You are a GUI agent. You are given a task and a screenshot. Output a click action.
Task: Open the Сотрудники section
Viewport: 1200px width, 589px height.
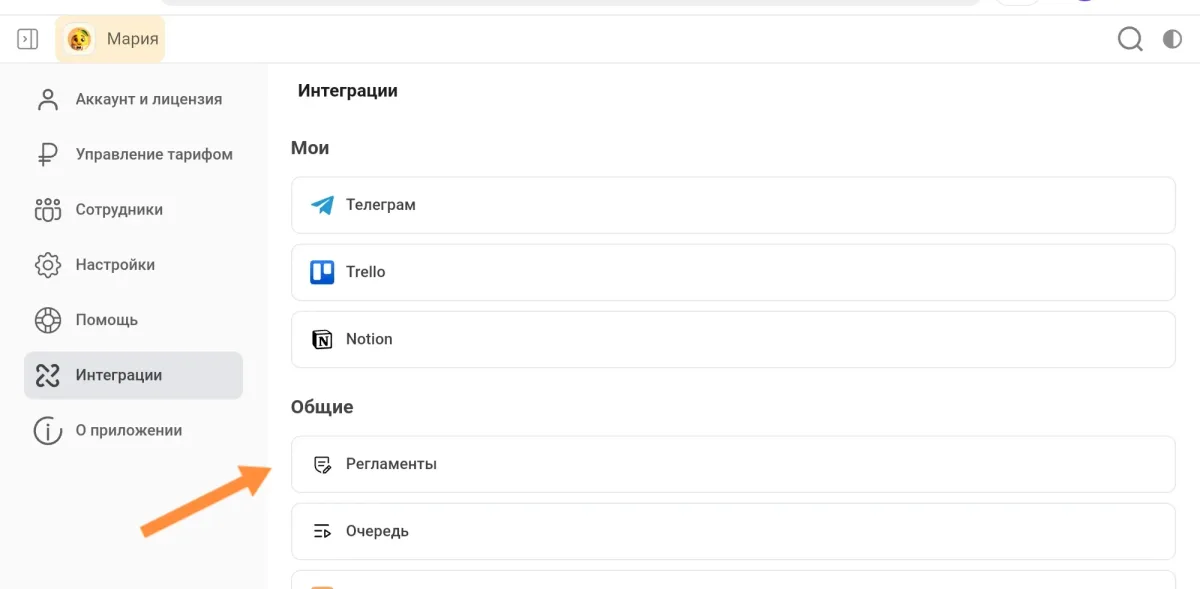[x=118, y=210]
